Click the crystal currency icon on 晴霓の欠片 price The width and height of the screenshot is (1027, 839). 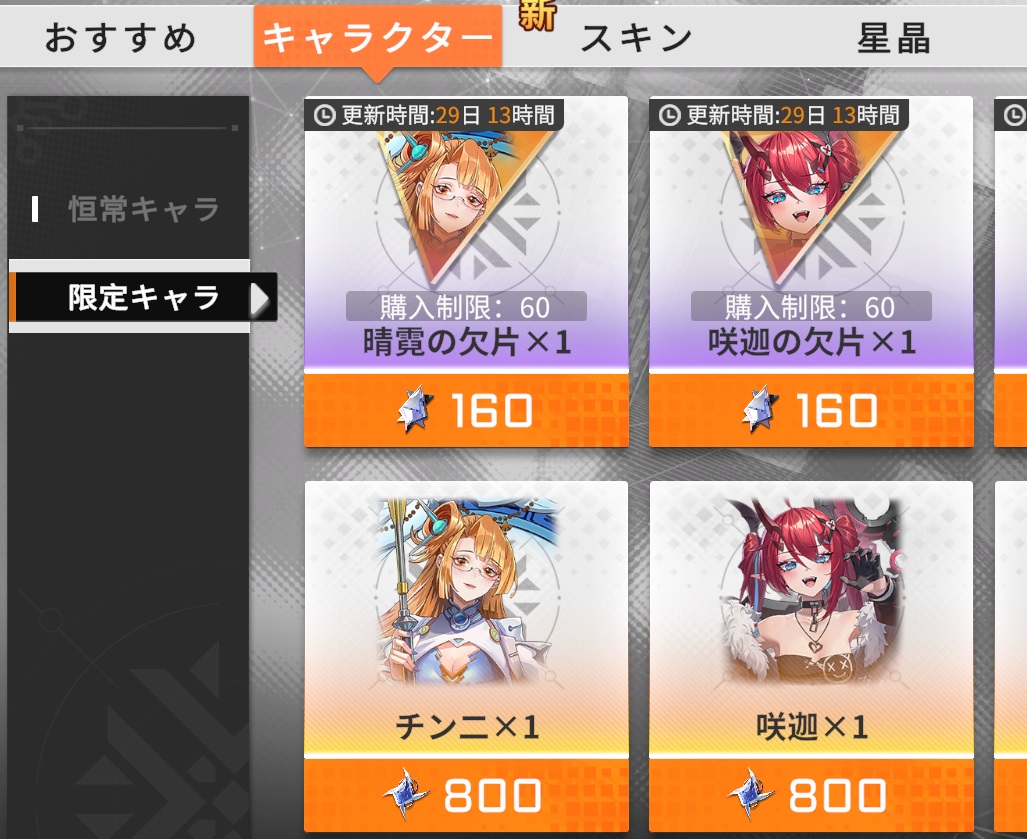(416, 410)
